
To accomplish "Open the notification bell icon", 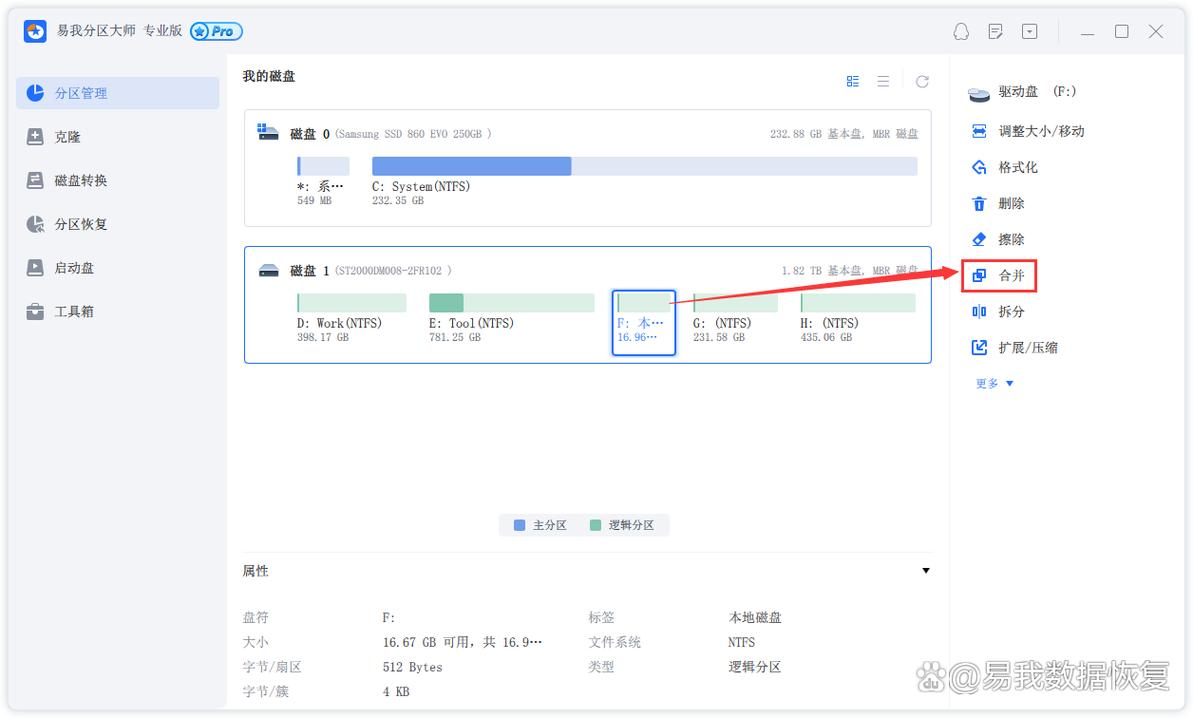I will 961,32.
